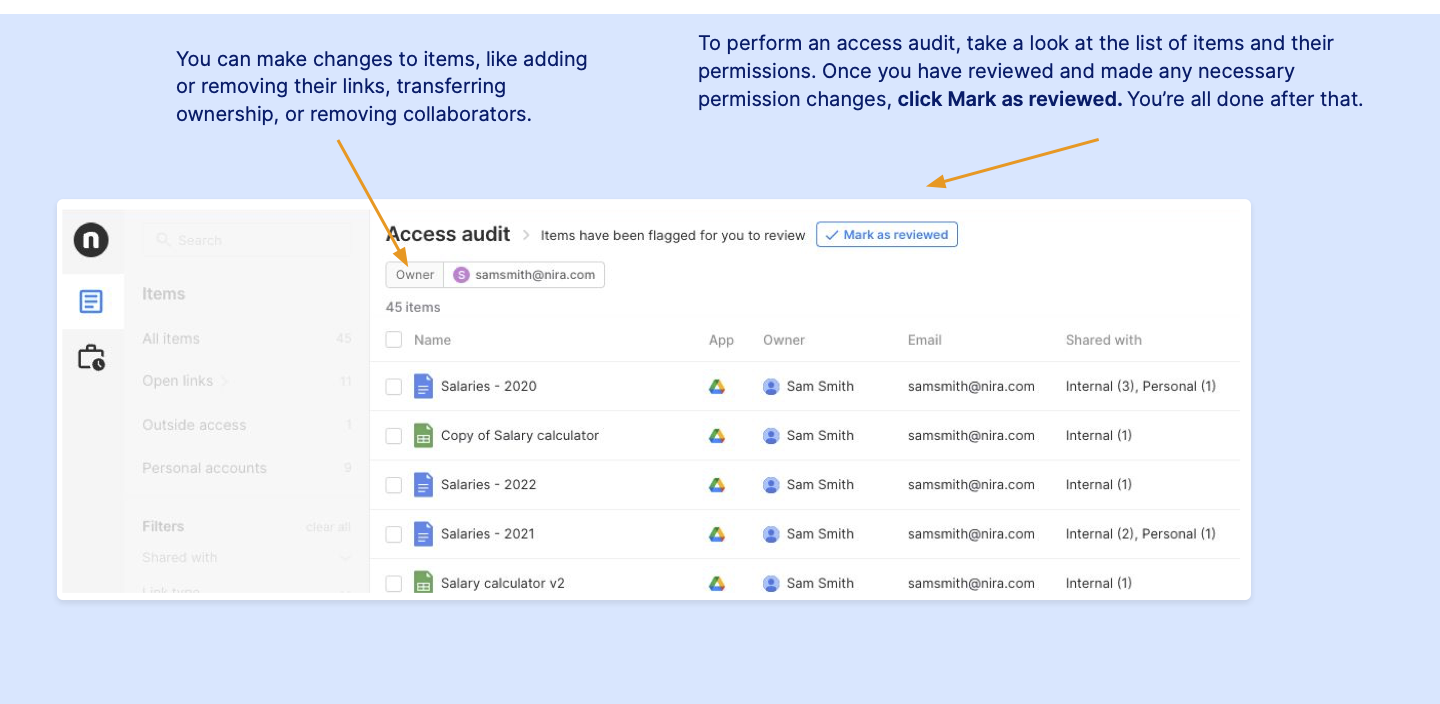Select All items in the sidebar
The image size is (1440, 704).
pos(170,338)
